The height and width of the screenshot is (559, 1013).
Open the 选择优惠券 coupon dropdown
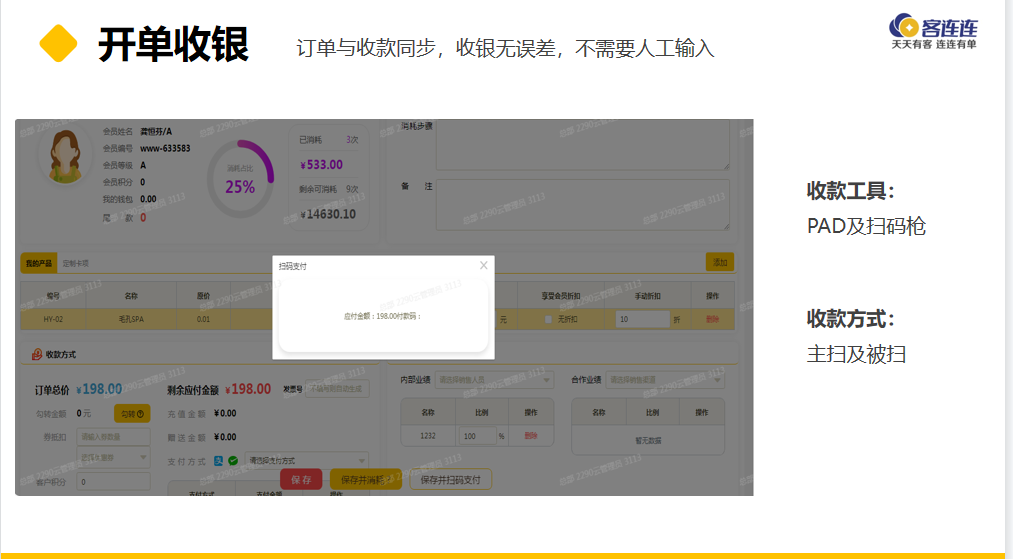[x=113, y=458]
